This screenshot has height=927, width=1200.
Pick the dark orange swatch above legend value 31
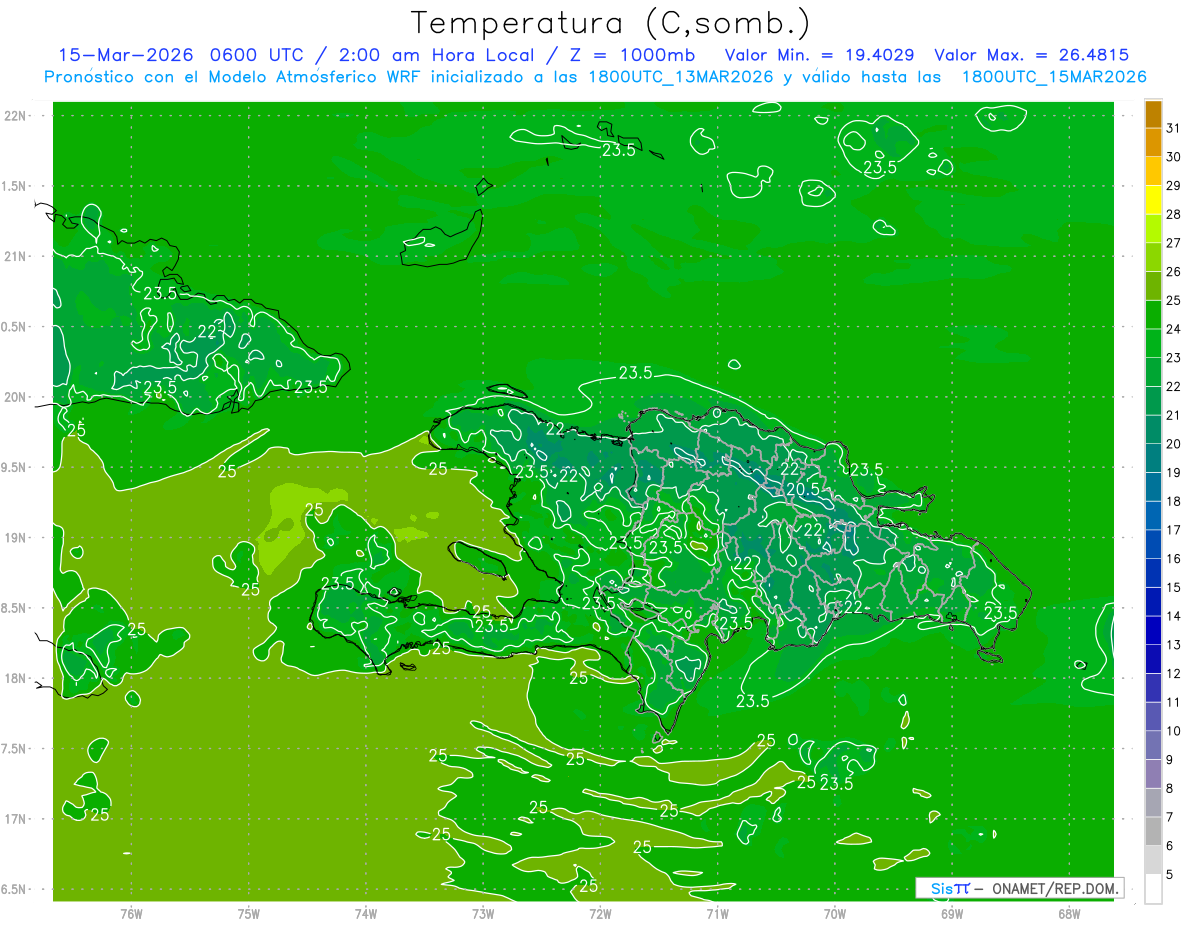tap(1153, 113)
